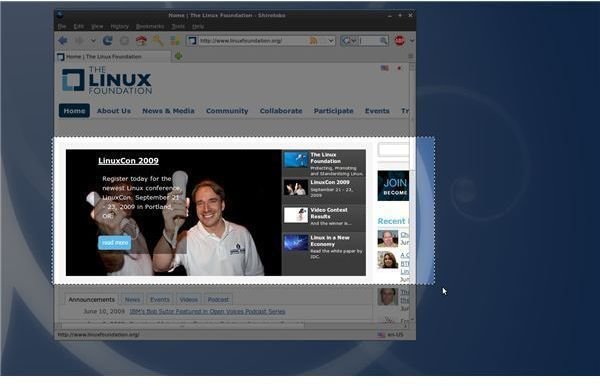This screenshot has height=386, width=600.
Task: Open the Events navigation item
Action: (377, 111)
